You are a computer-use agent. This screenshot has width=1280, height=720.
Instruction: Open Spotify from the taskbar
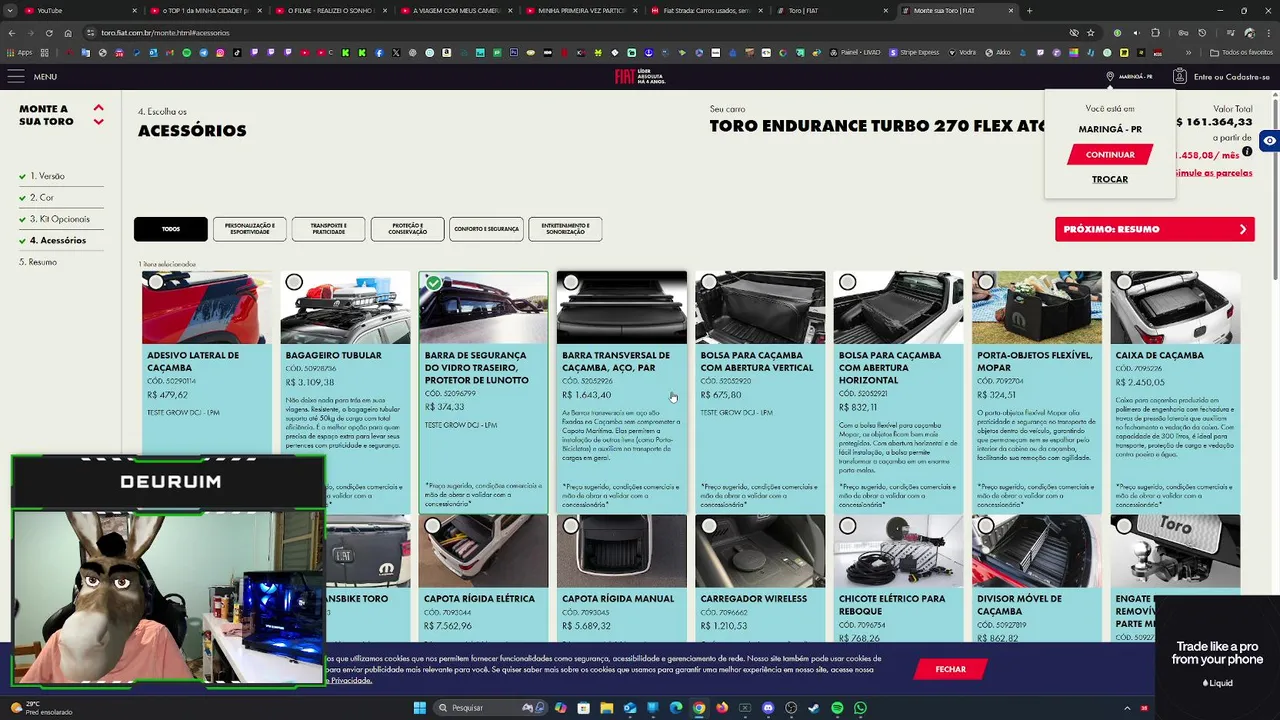pos(837,708)
